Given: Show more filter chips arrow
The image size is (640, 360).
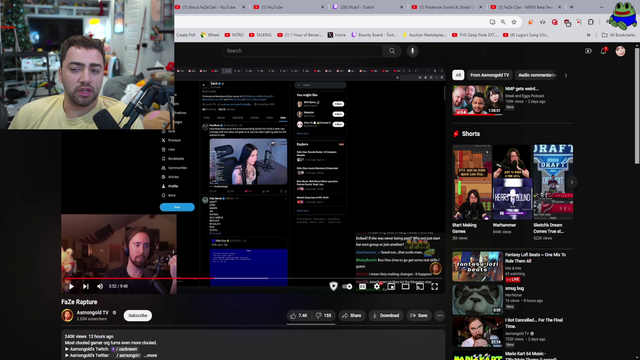Looking at the screenshot, I should pos(566,75).
